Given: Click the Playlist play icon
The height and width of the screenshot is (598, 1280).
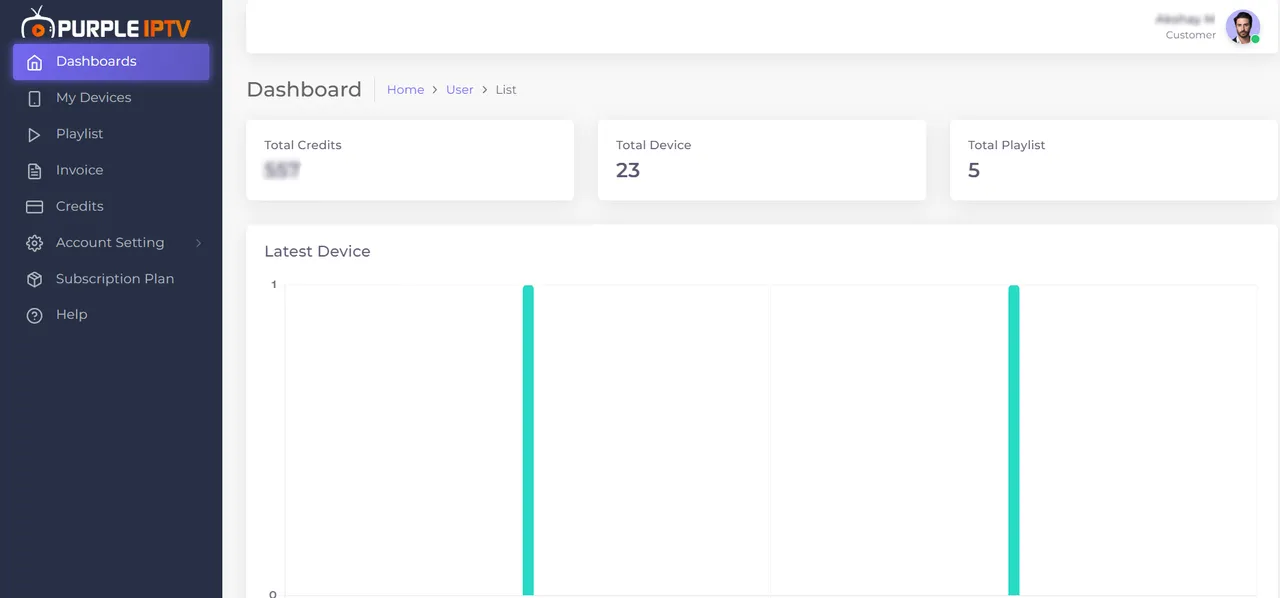Looking at the screenshot, I should (35, 134).
